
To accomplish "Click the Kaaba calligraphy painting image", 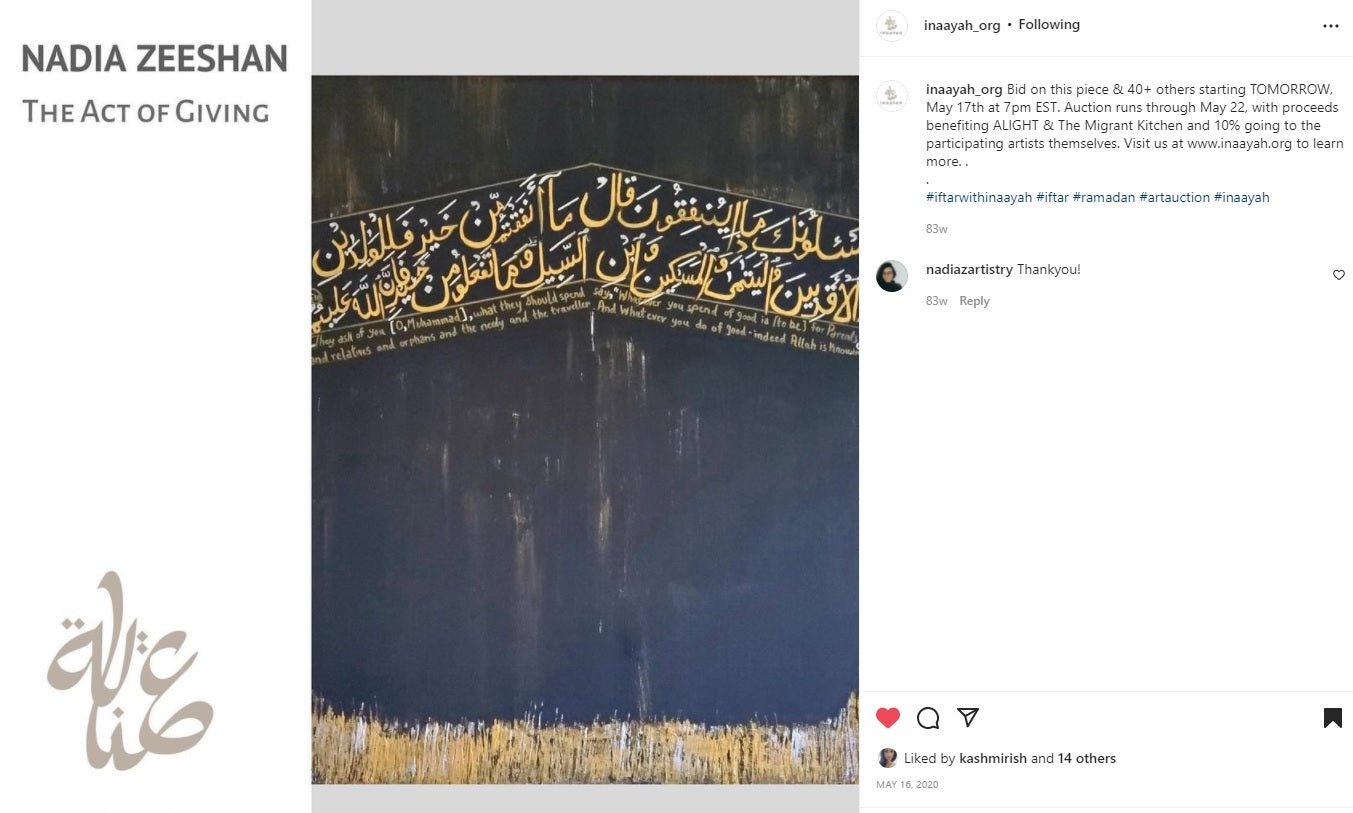I will click(x=585, y=430).
